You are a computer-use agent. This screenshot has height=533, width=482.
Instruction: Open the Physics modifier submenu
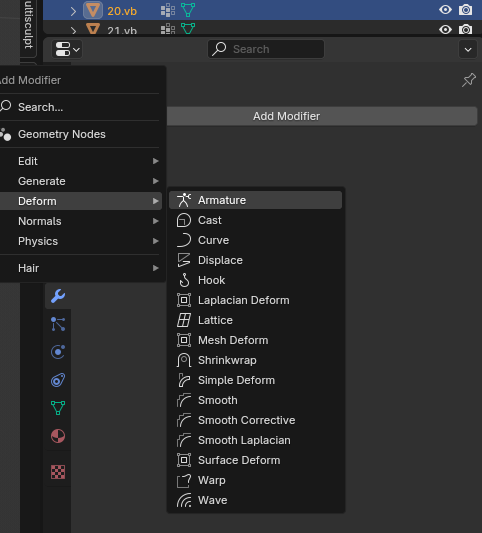(81, 241)
